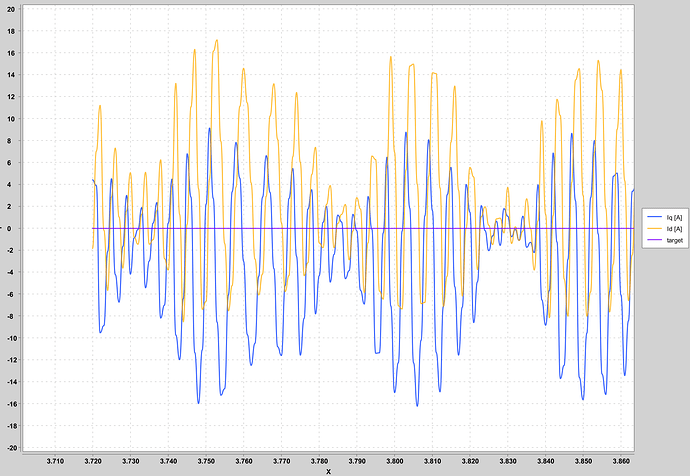Click the Iq [A] legend label
The width and height of the screenshot is (690, 476).
(x=674, y=217)
